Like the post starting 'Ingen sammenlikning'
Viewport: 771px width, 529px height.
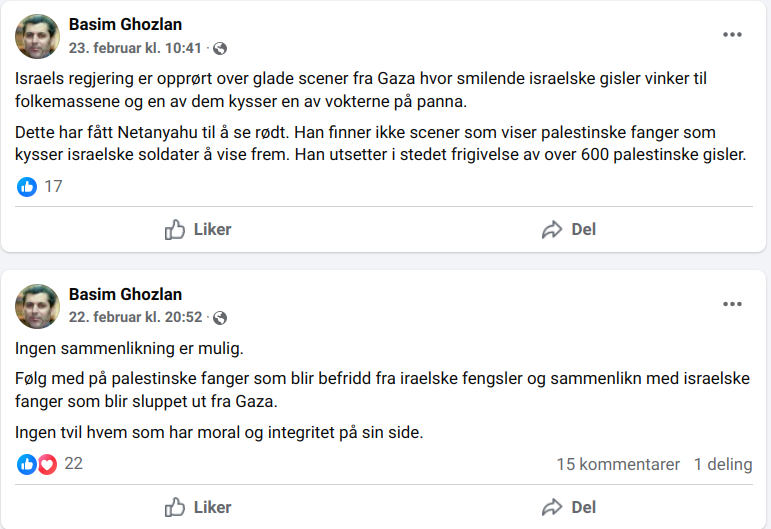coord(198,507)
